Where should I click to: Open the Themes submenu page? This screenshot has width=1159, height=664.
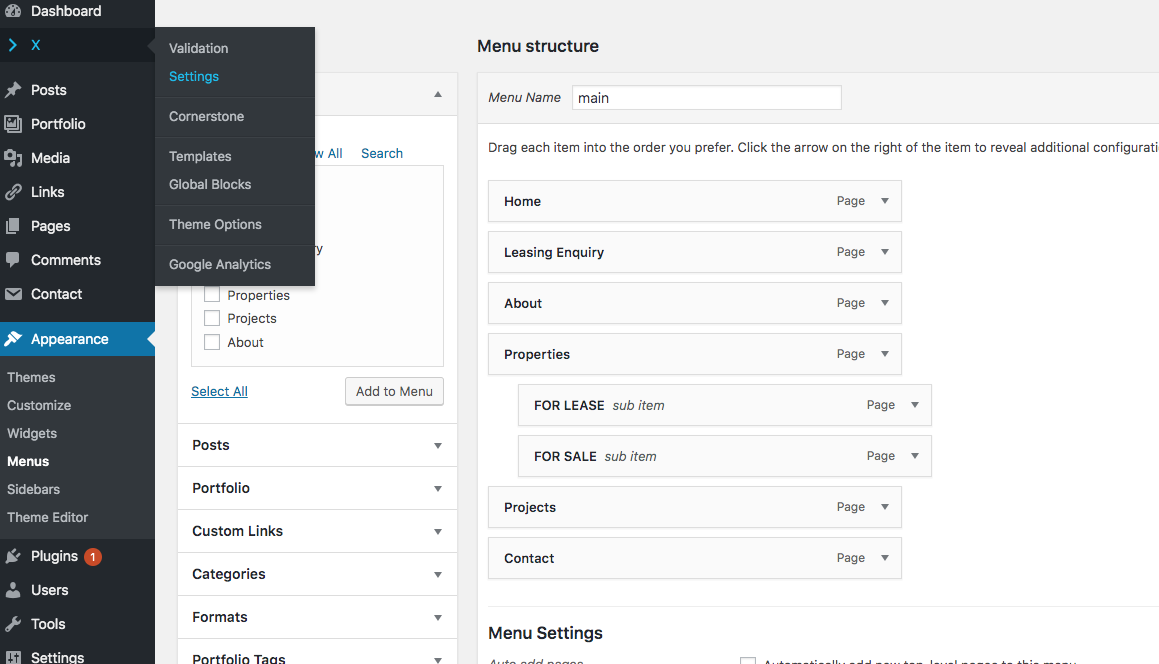click(x=31, y=377)
